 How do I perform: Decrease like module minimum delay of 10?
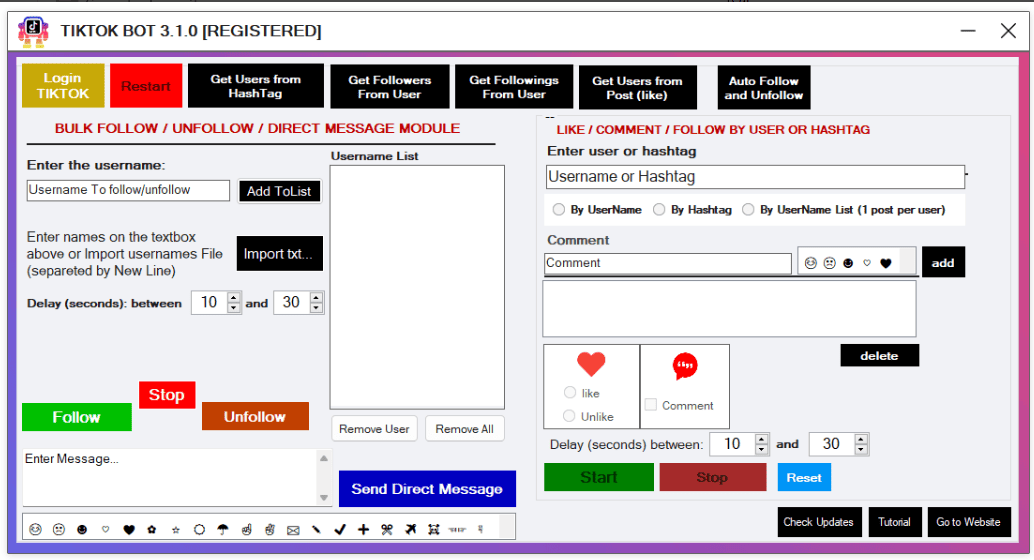pos(762,450)
